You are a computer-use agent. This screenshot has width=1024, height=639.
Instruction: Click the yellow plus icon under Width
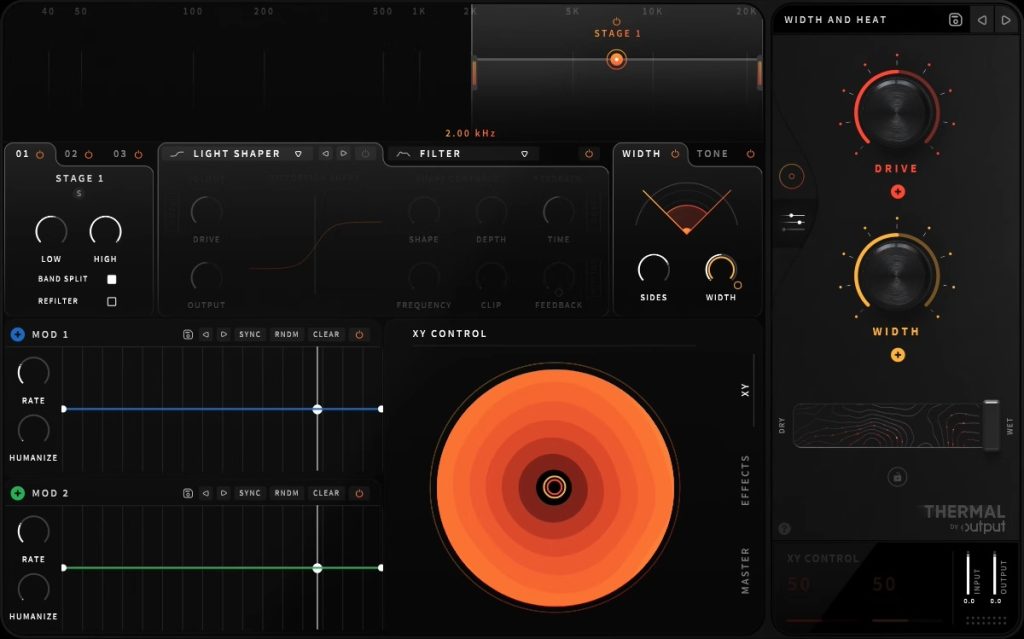click(x=897, y=354)
